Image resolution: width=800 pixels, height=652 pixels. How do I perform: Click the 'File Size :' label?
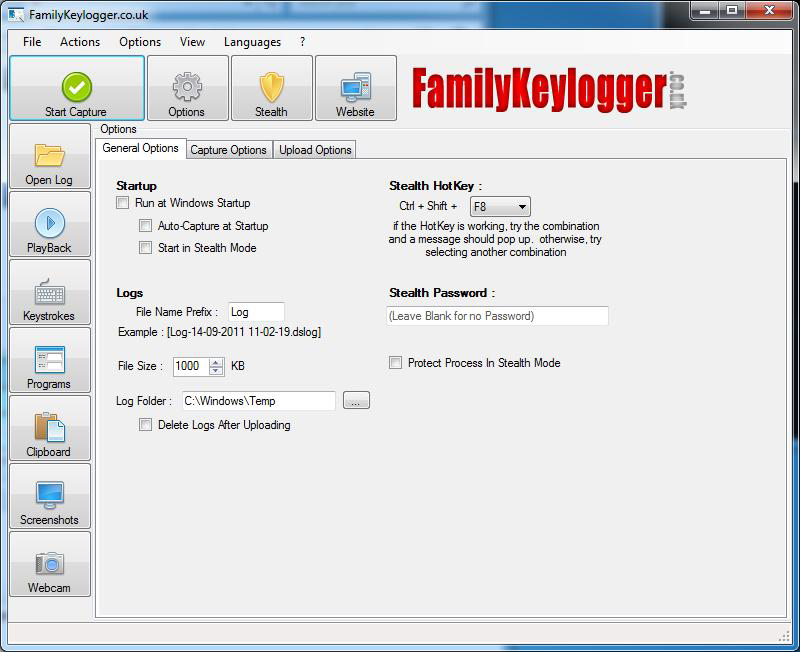140,366
